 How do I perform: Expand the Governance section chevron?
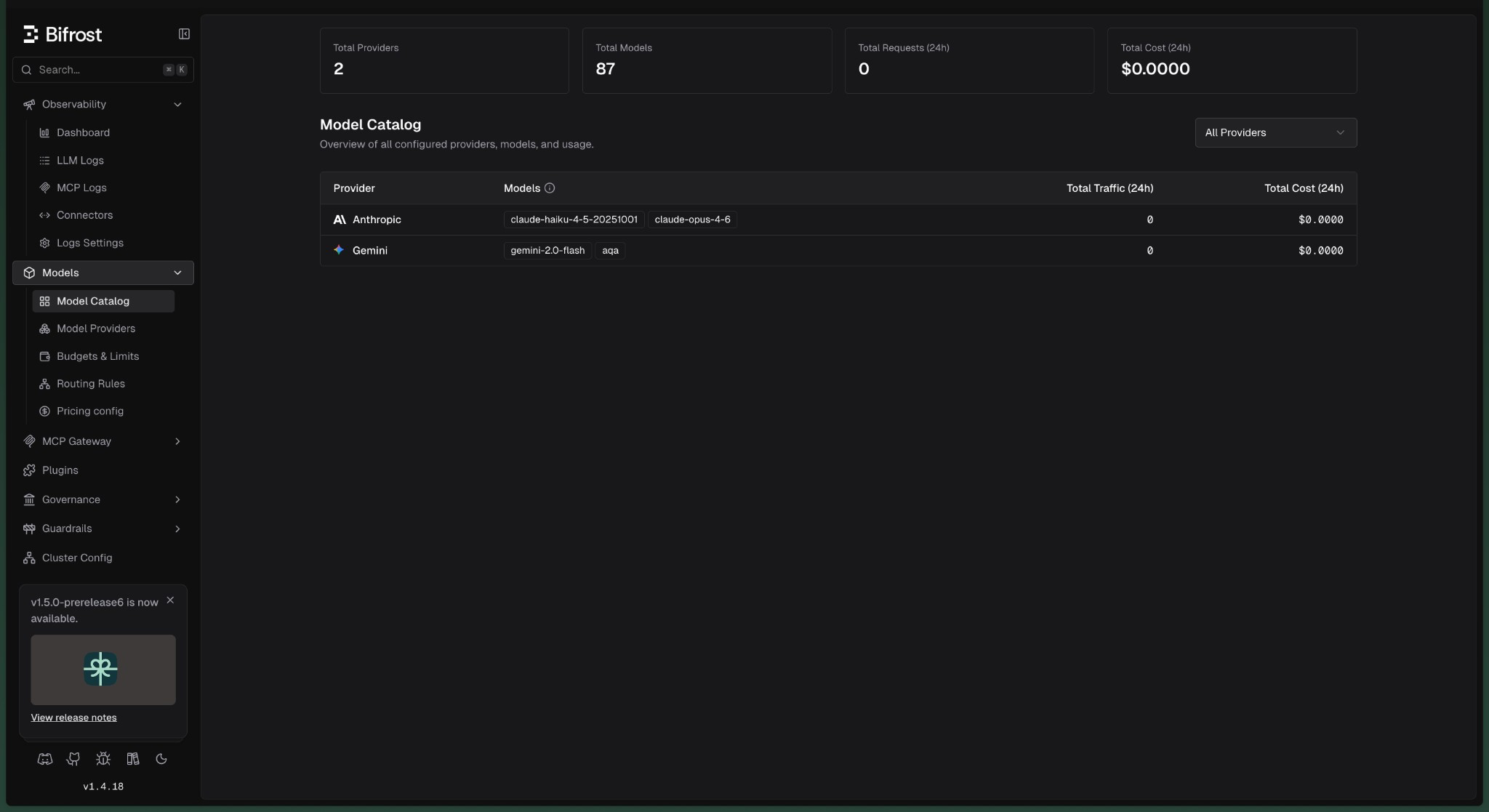(177, 499)
